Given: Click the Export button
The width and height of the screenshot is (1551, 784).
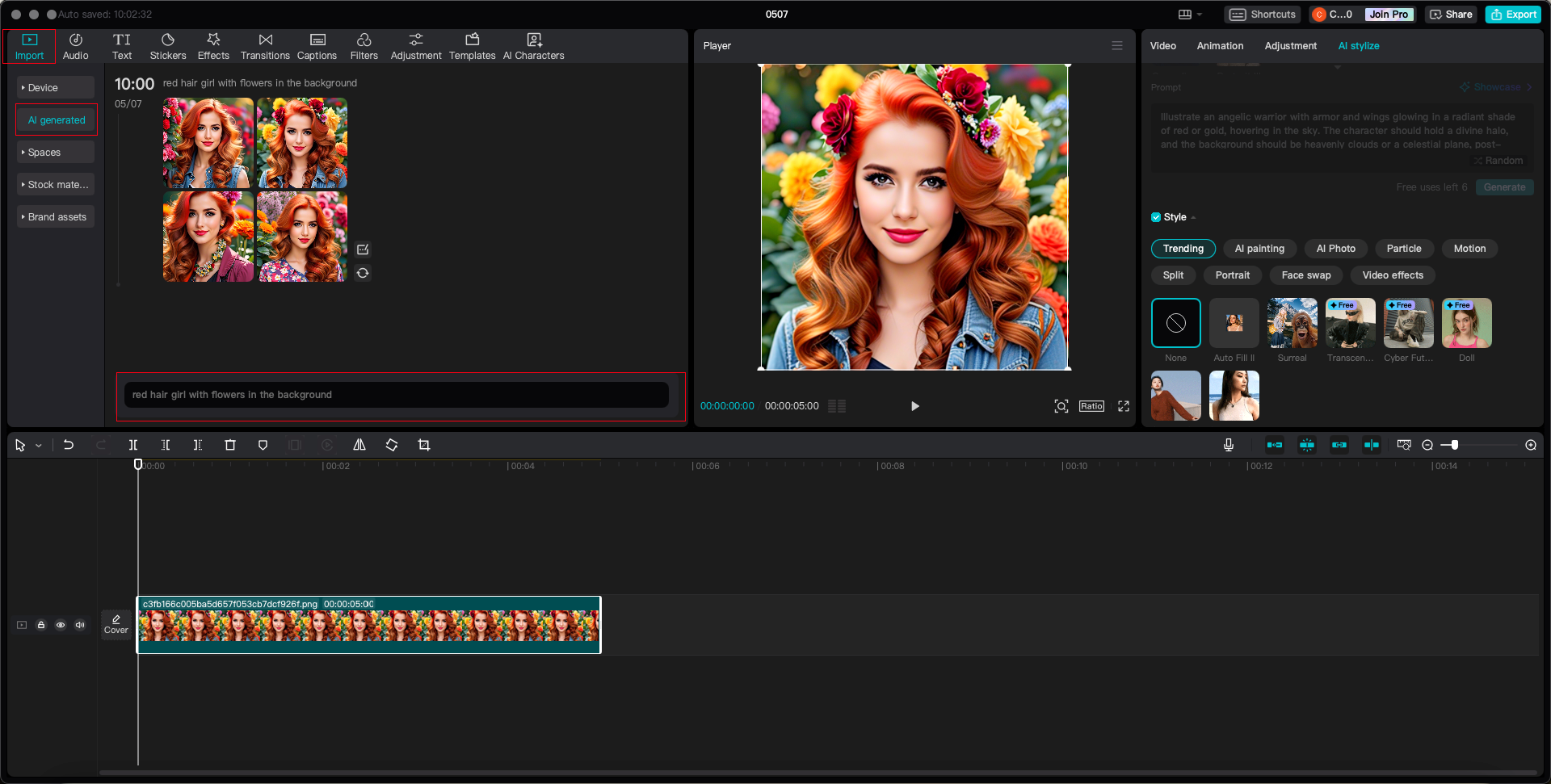Looking at the screenshot, I should (x=1513, y=15).
